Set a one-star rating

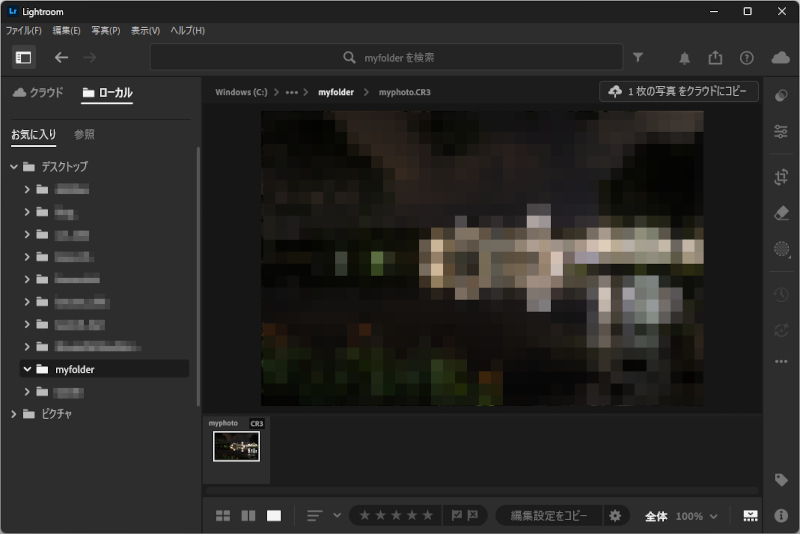tap(364, 516)
